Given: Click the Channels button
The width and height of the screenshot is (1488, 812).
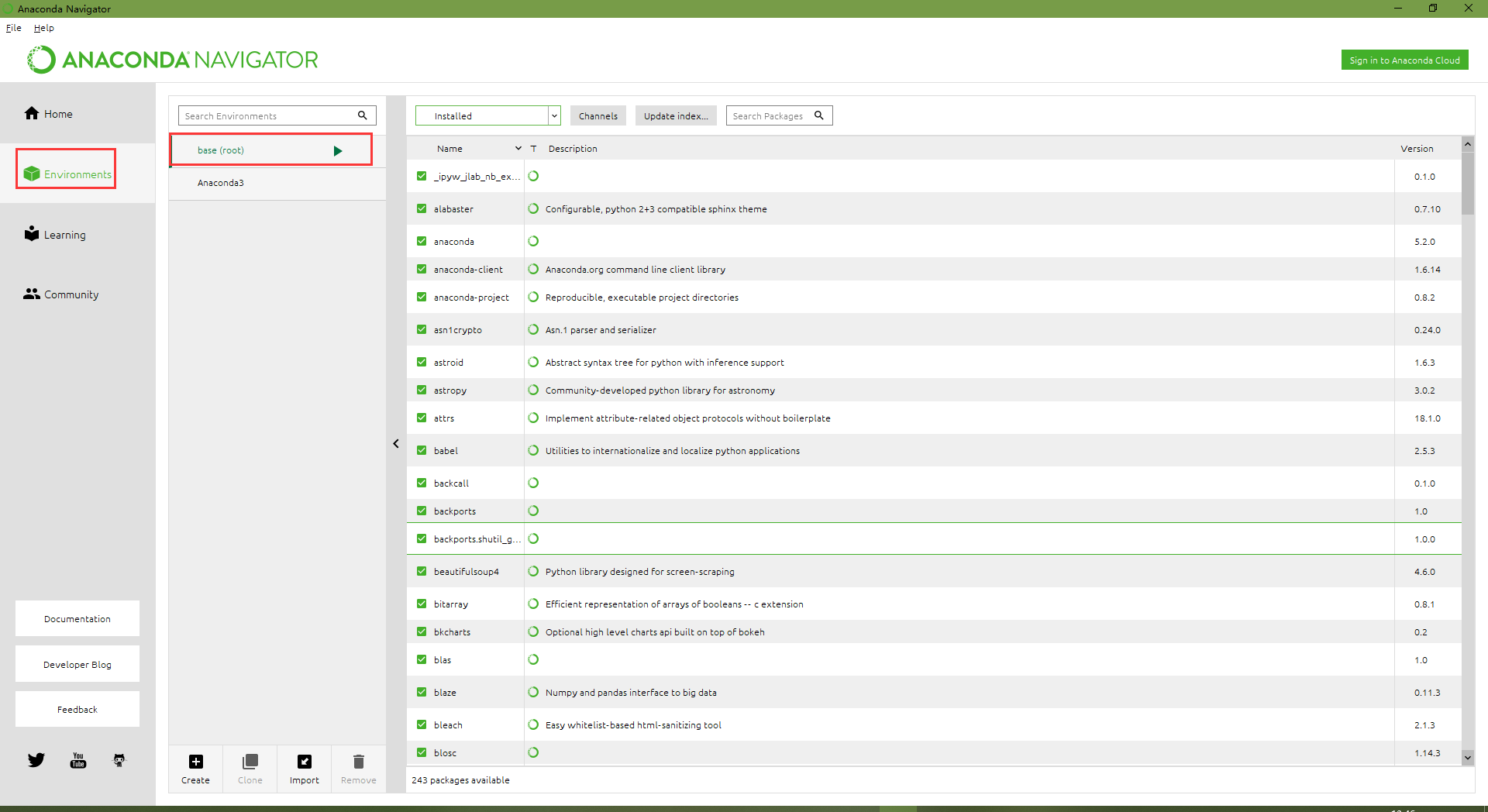Looking at the screenshot, I should (x=598, y=115).
